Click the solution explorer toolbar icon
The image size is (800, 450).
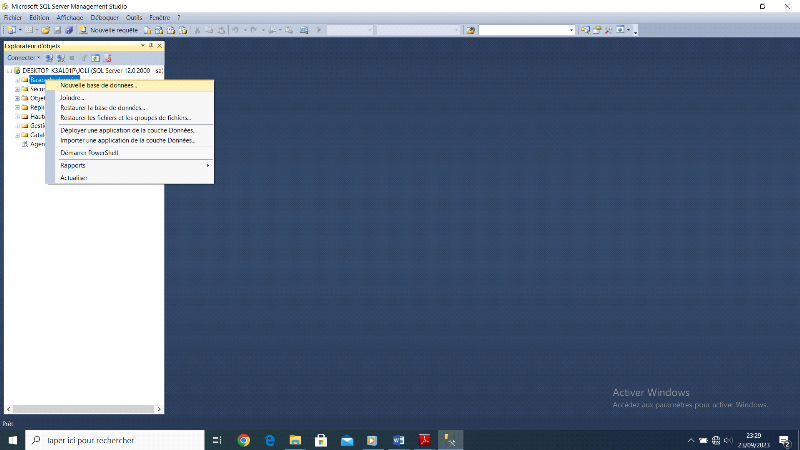pos(585,30)
